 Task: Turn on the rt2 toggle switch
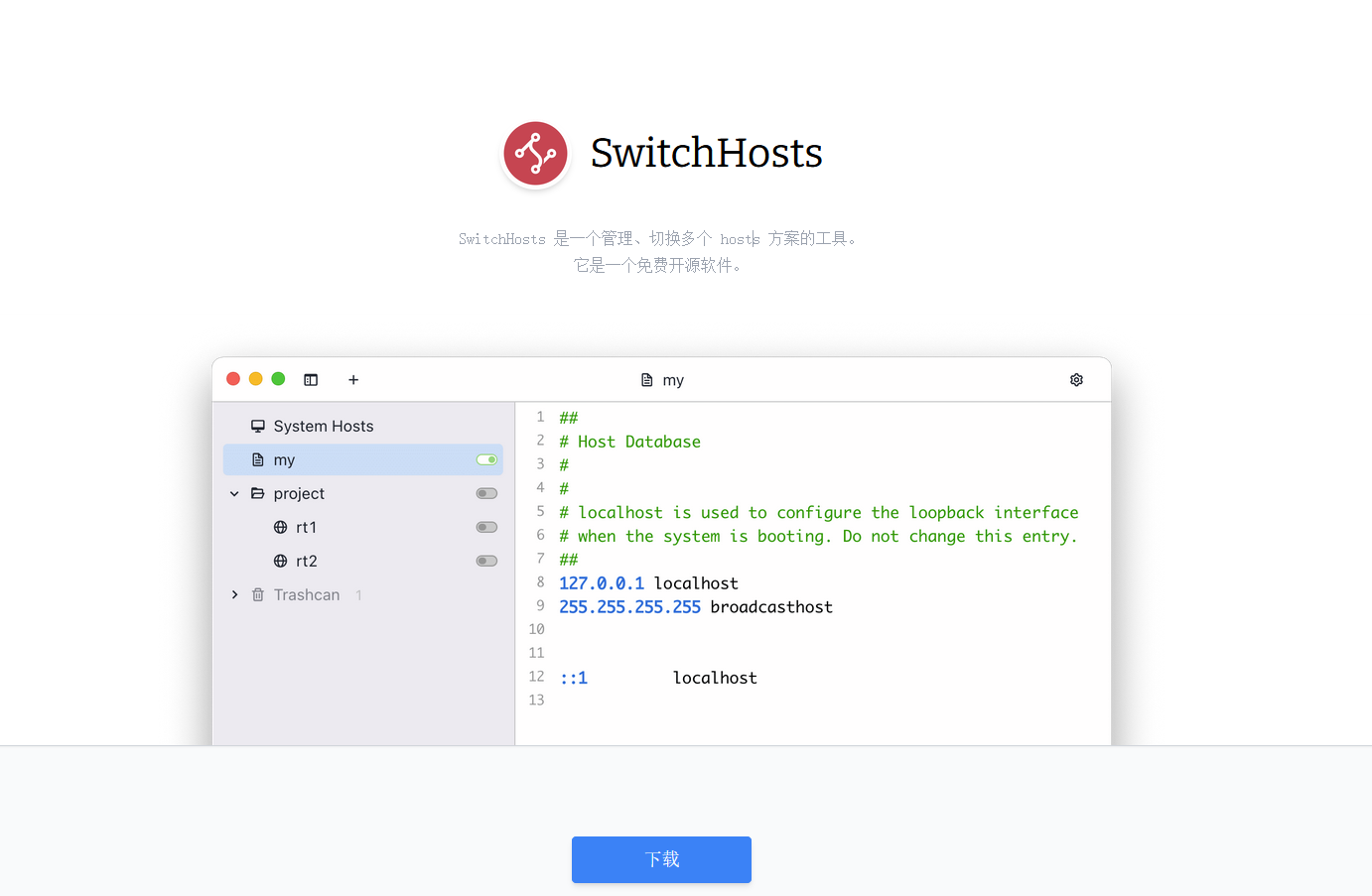[486, 561]
